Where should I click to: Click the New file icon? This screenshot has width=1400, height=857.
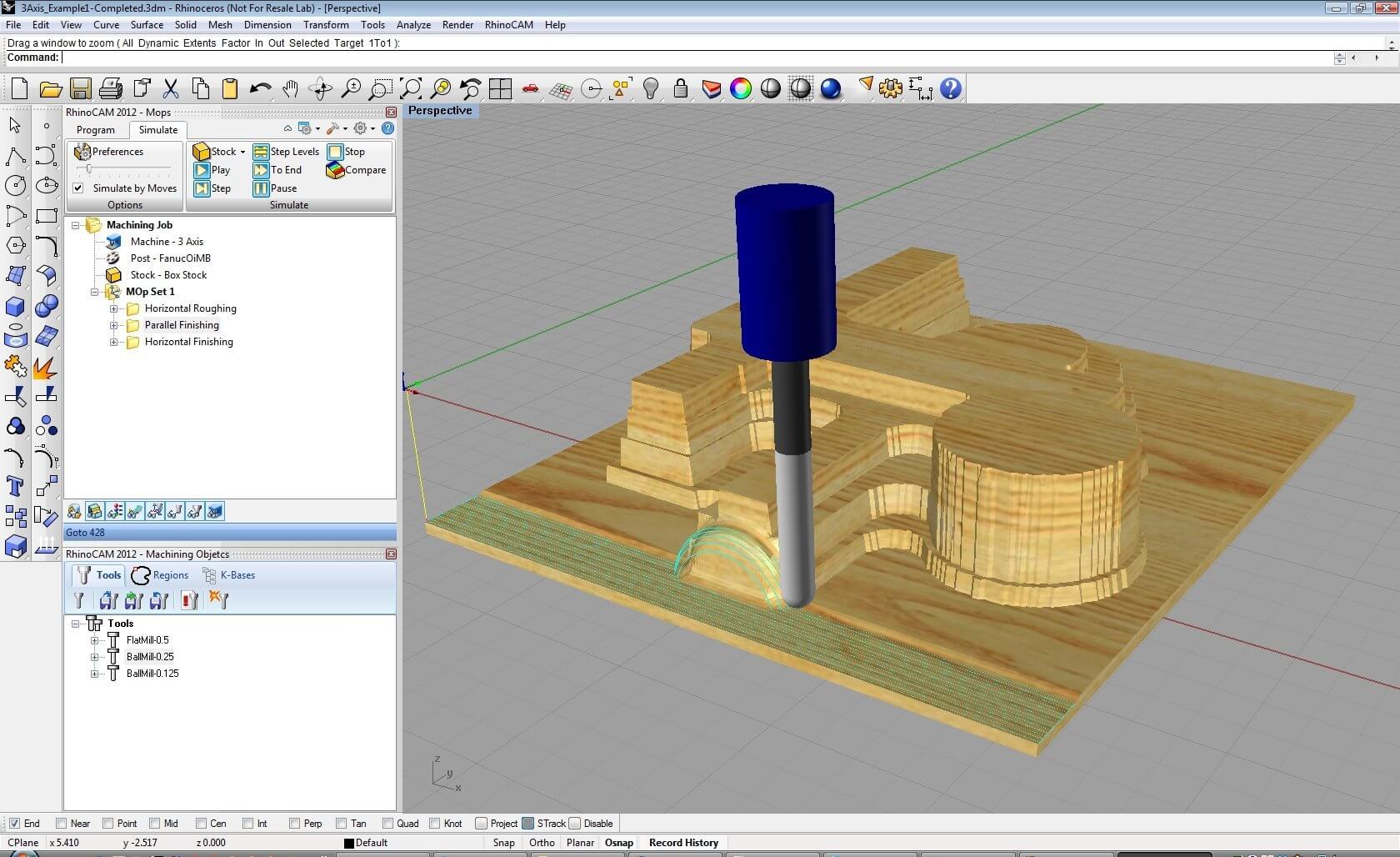(x=19, y=88)
